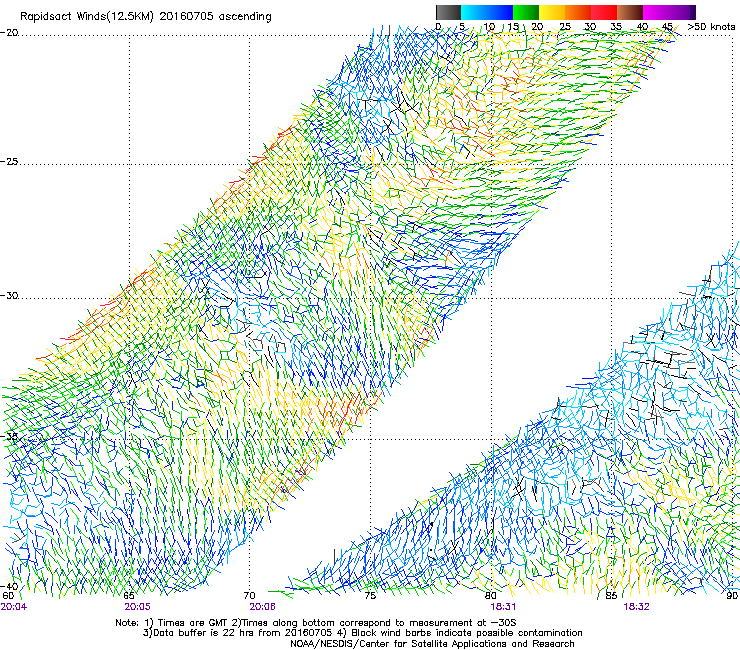Select the yellow 20-25 knots legend swatch
Viewport: 740px width, 650px height.
pyautogui.click(x=552, y=12)
